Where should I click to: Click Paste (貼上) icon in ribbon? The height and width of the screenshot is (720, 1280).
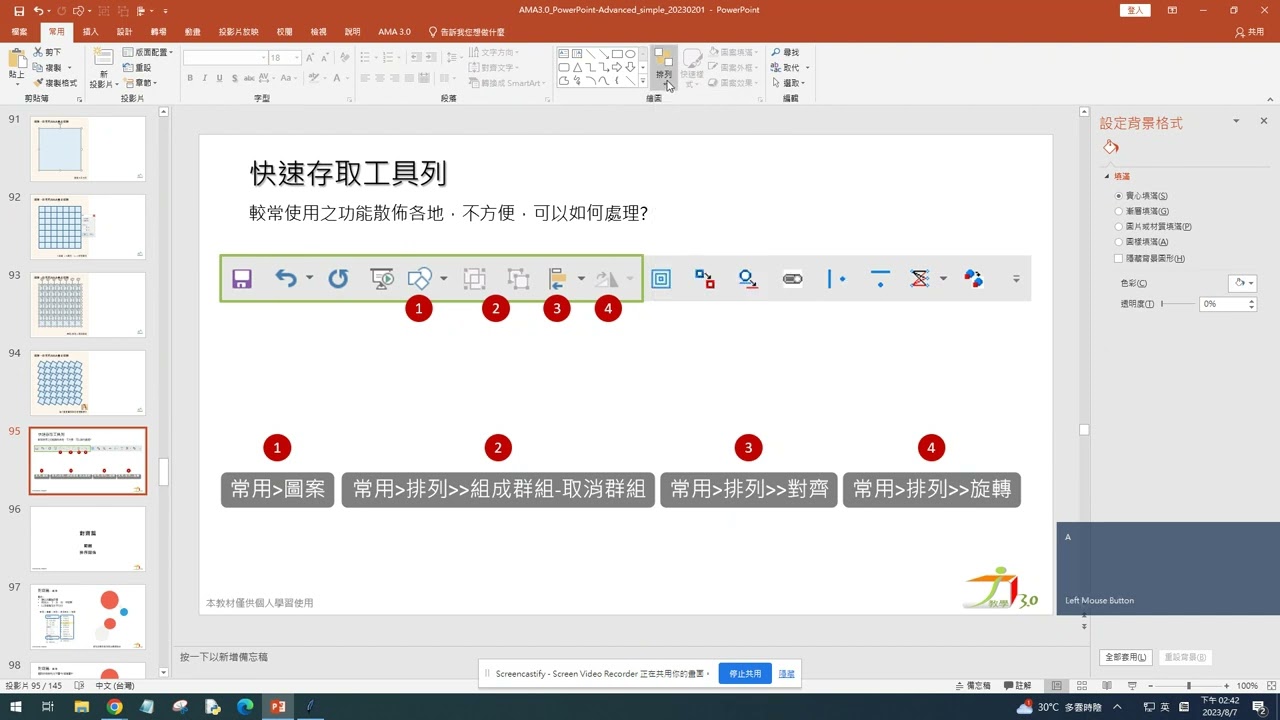(x=16, y=60)
